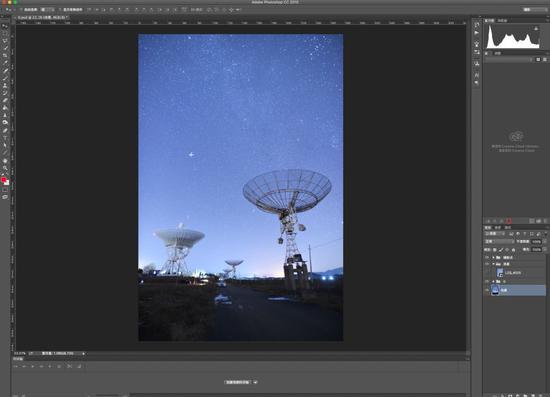The image size is (550, 397).
Task: Switch to the Paths tab
Action: pyautogui.click(x=508, y=227)
